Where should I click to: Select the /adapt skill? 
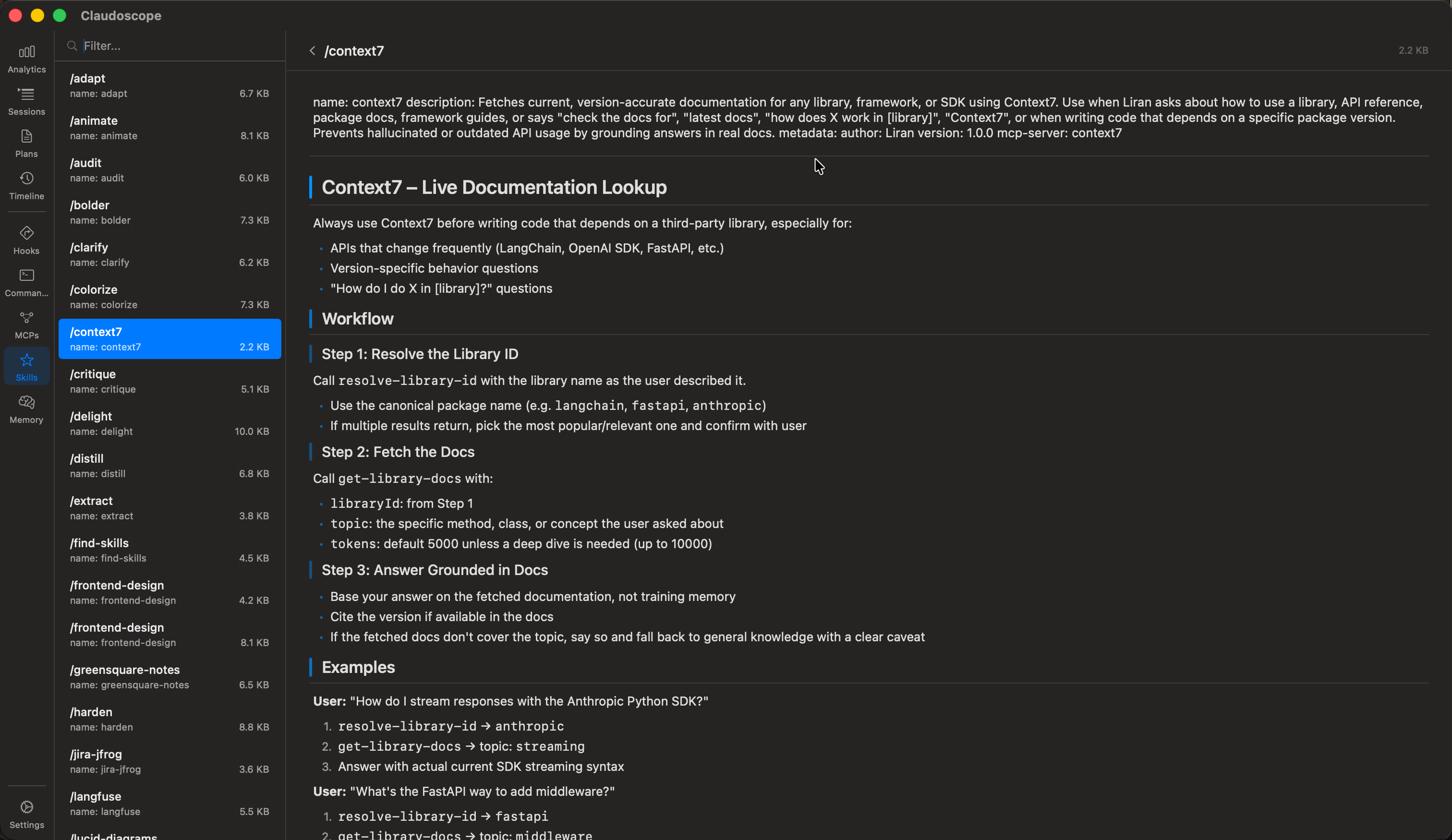coord(169,85)
